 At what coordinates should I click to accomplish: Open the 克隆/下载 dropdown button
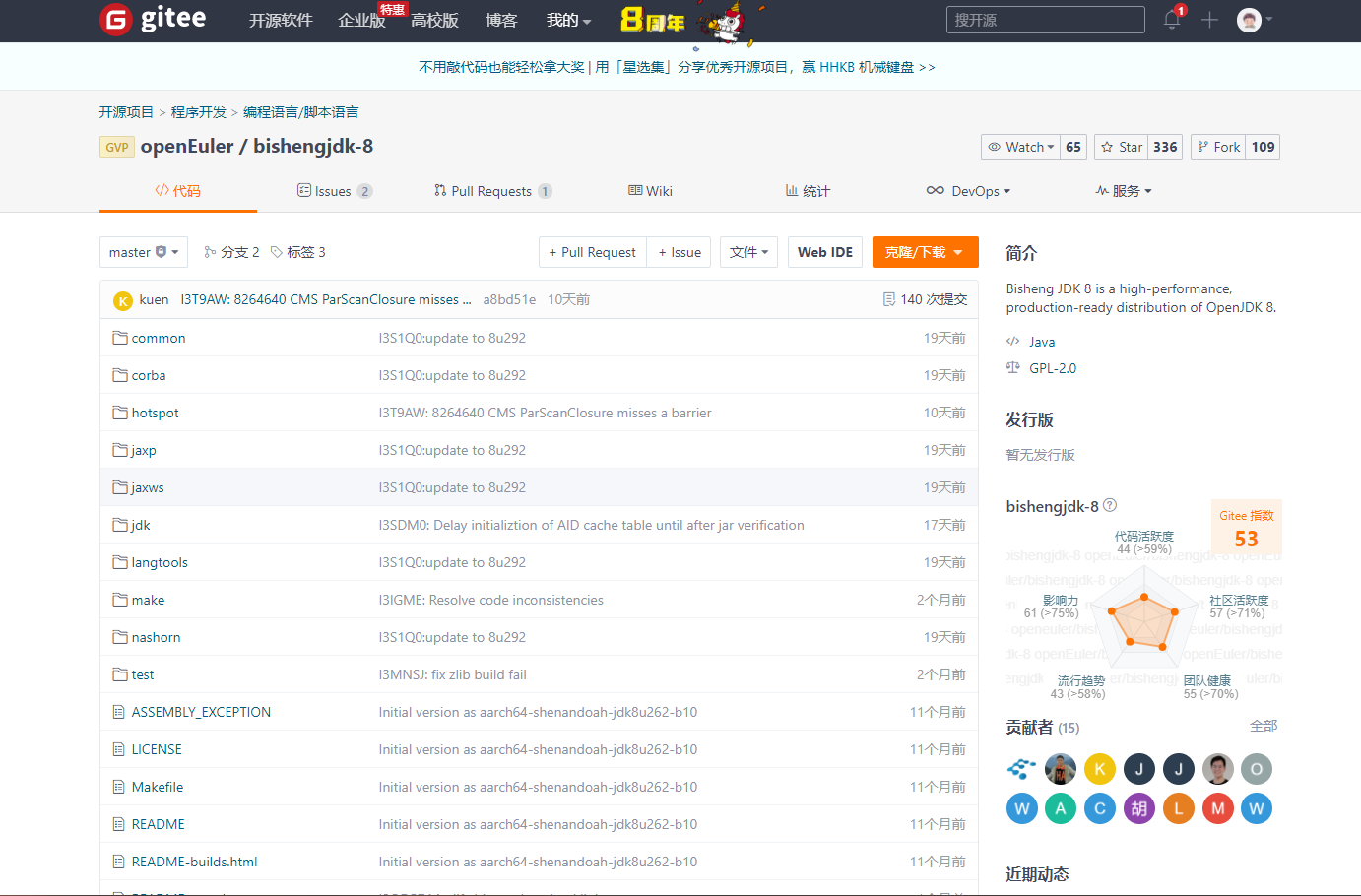(926, 252)
